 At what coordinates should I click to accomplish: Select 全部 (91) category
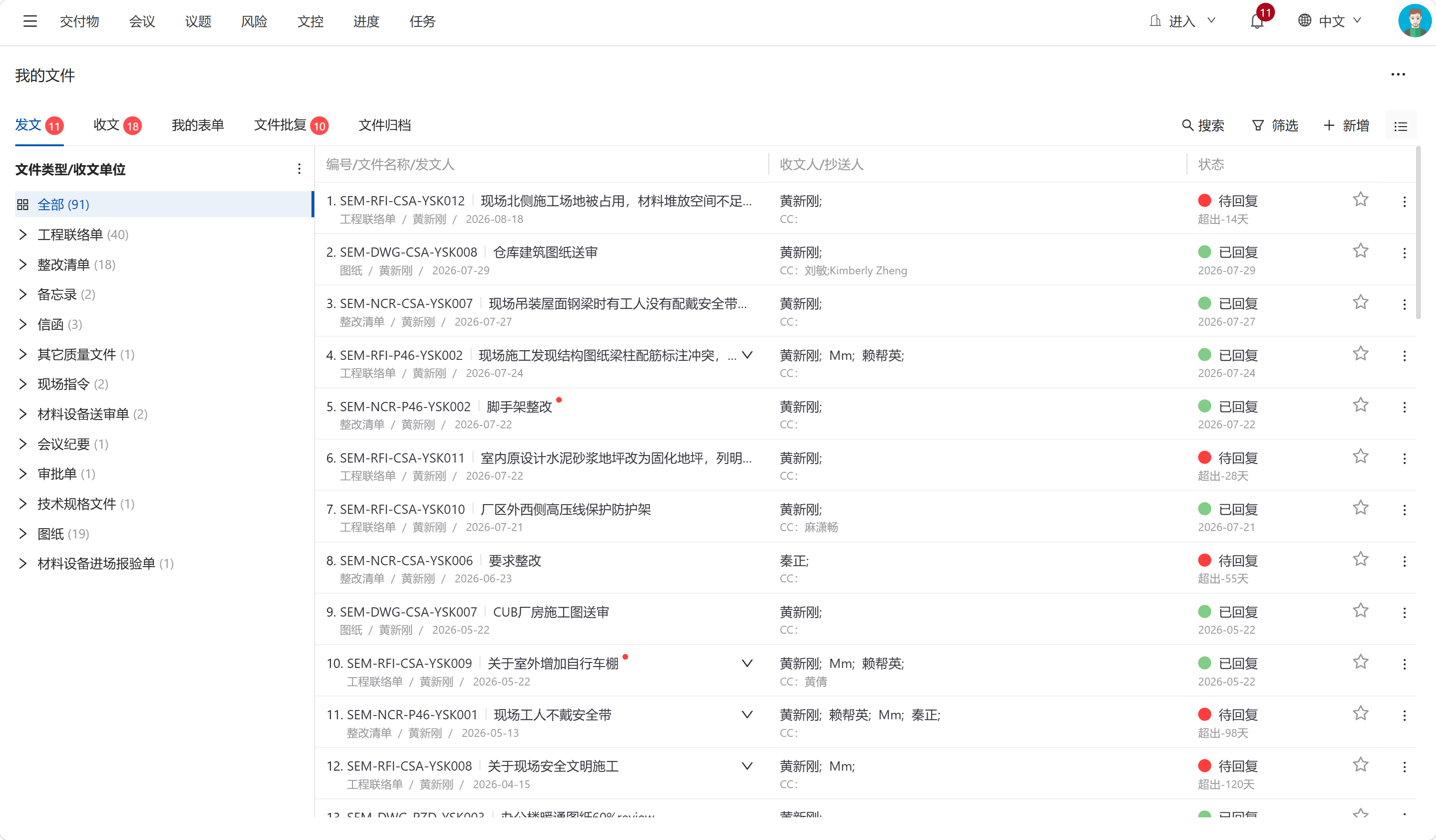coord(164,204)
